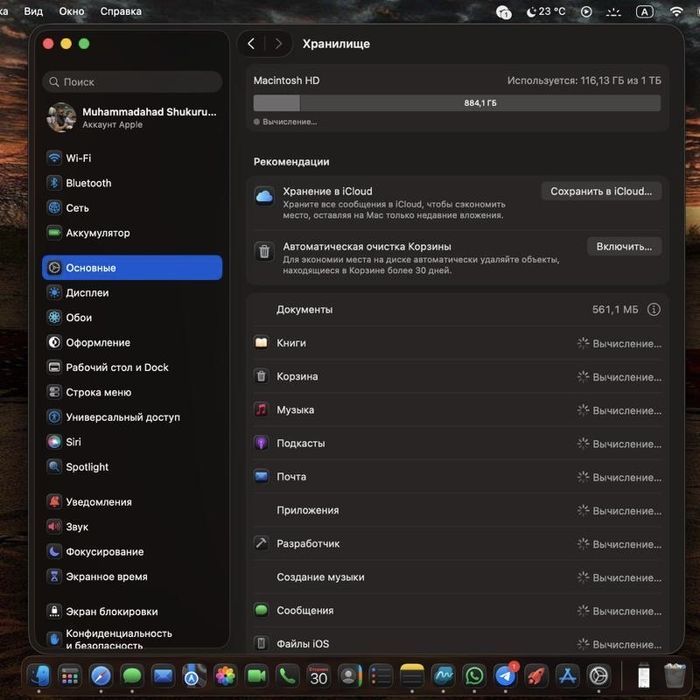This screenshot has height=700, width=700.
Task: Go forward with the right chevron
Action: [278, 44]
